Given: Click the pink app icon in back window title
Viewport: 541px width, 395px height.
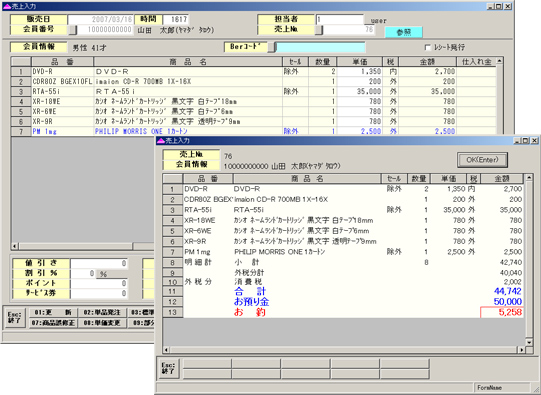Looking at the screenshot, I should point(6,6).
